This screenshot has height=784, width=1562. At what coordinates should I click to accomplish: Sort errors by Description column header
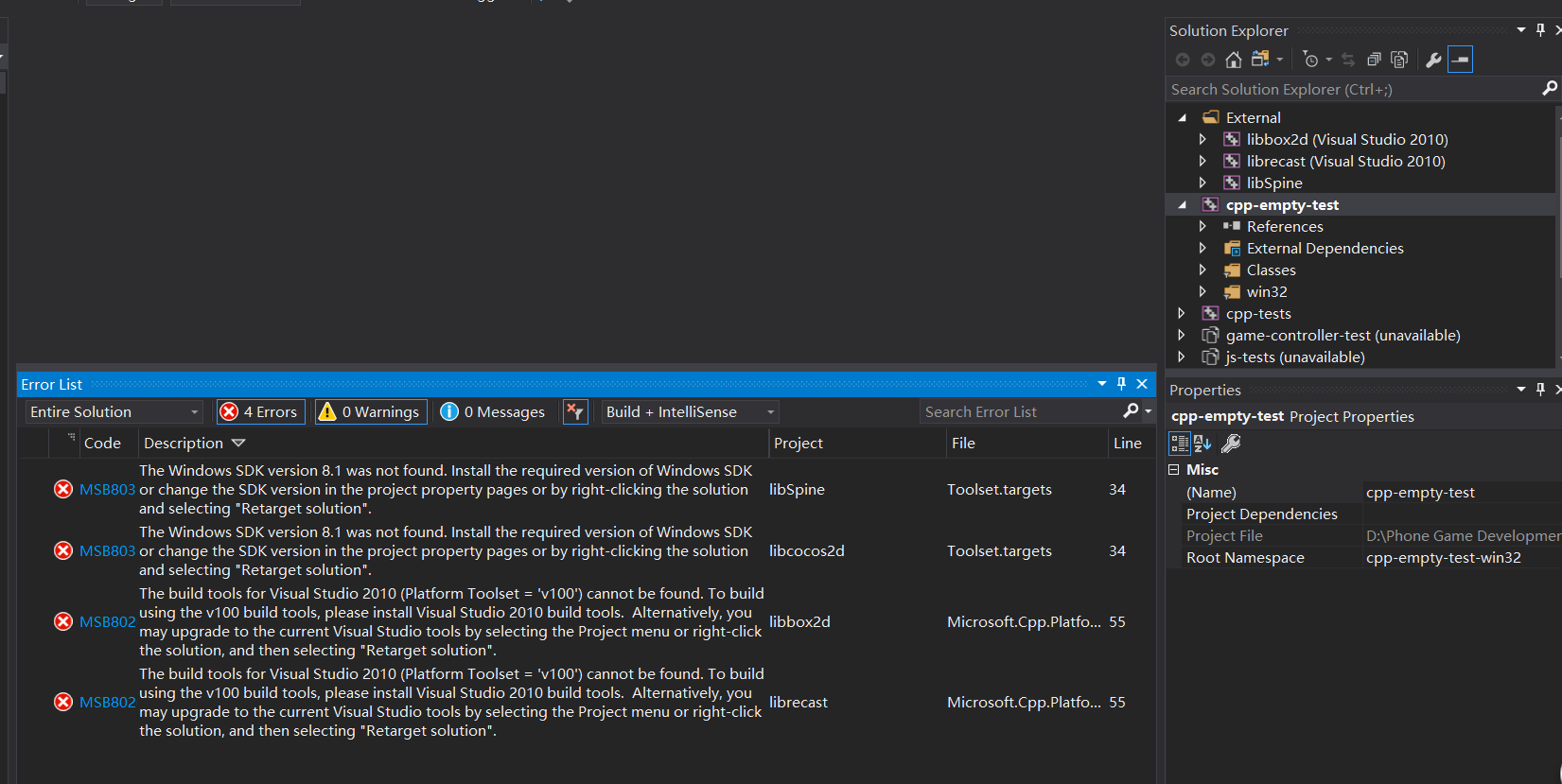(x=184, y=443)
